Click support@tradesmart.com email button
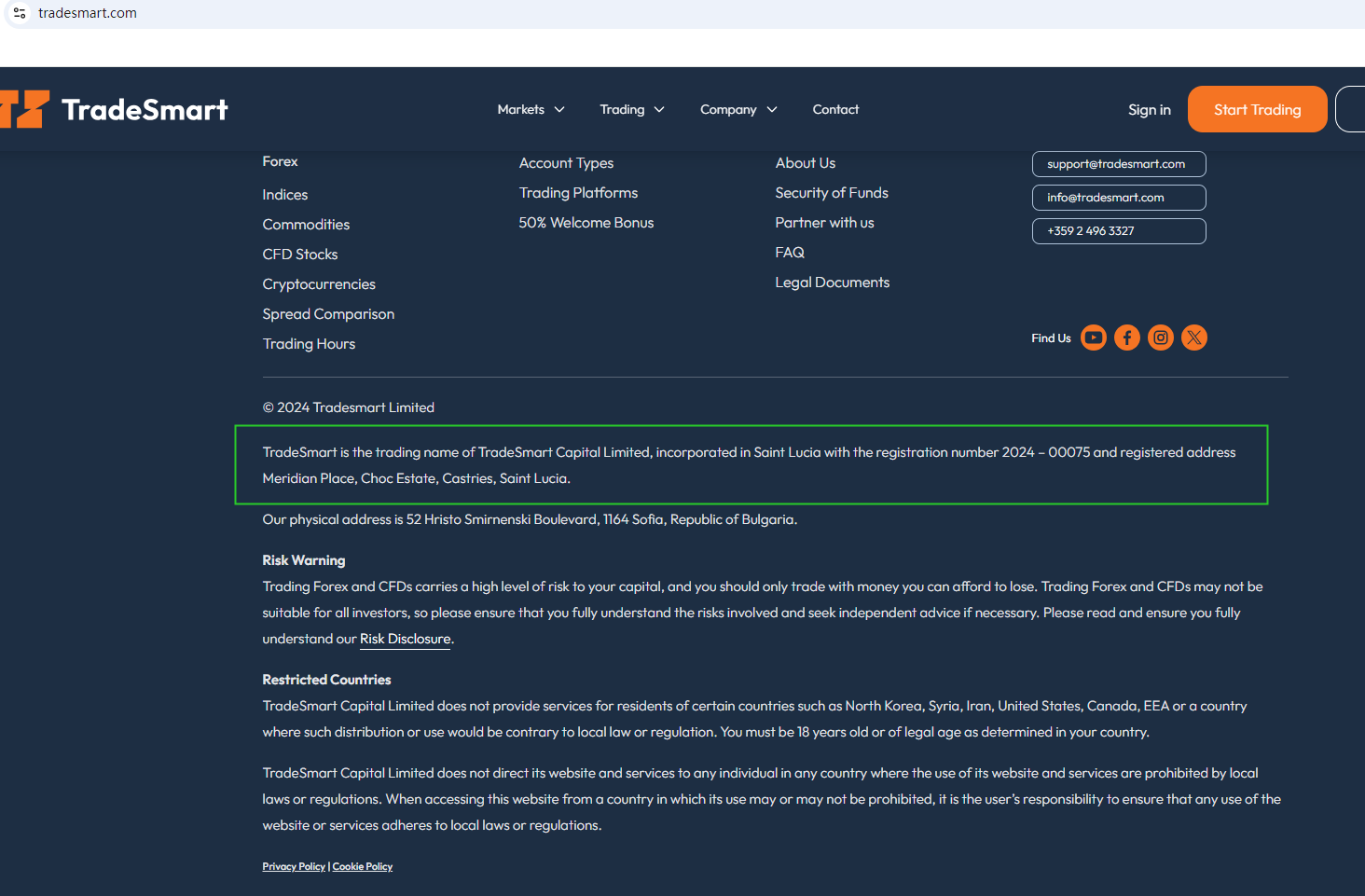 [x=1119, y=164]
